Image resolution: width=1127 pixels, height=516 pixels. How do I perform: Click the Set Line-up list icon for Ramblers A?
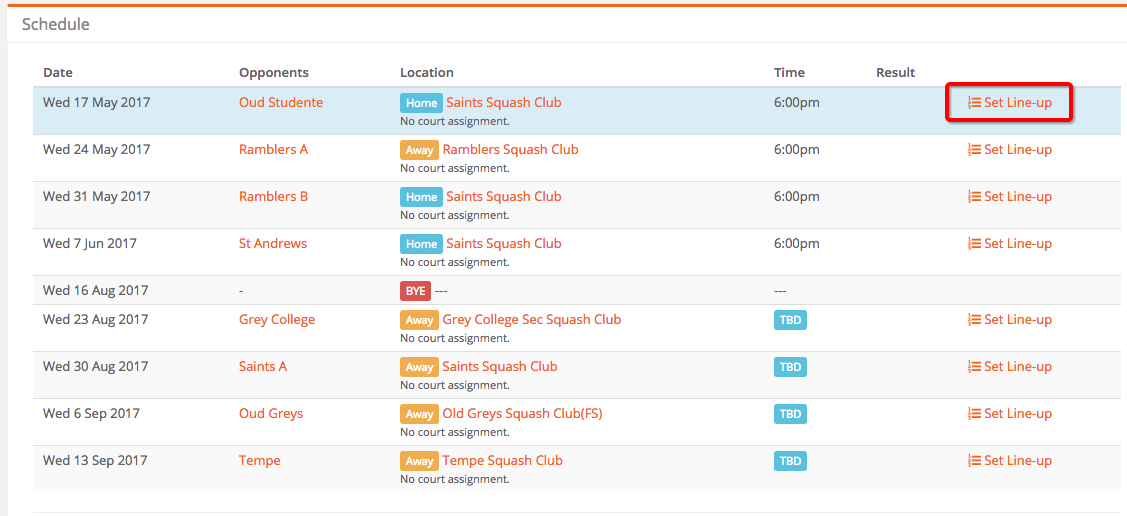[975, 149]
